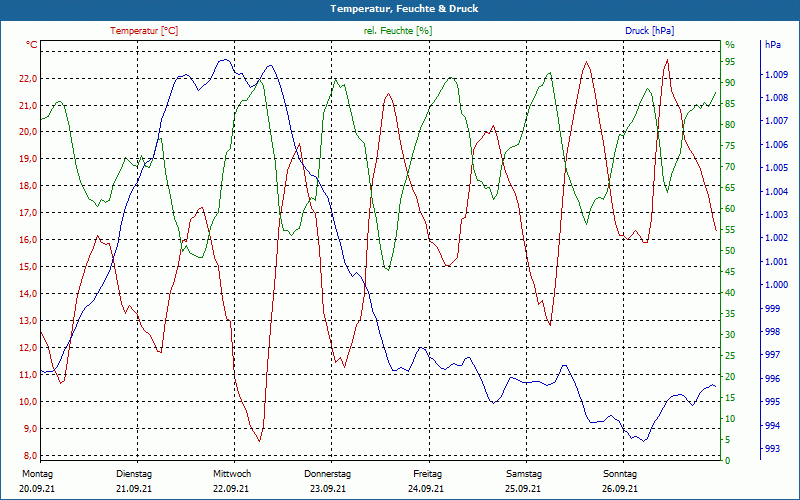Click the pressure tick '1.003'

[777, 215]
